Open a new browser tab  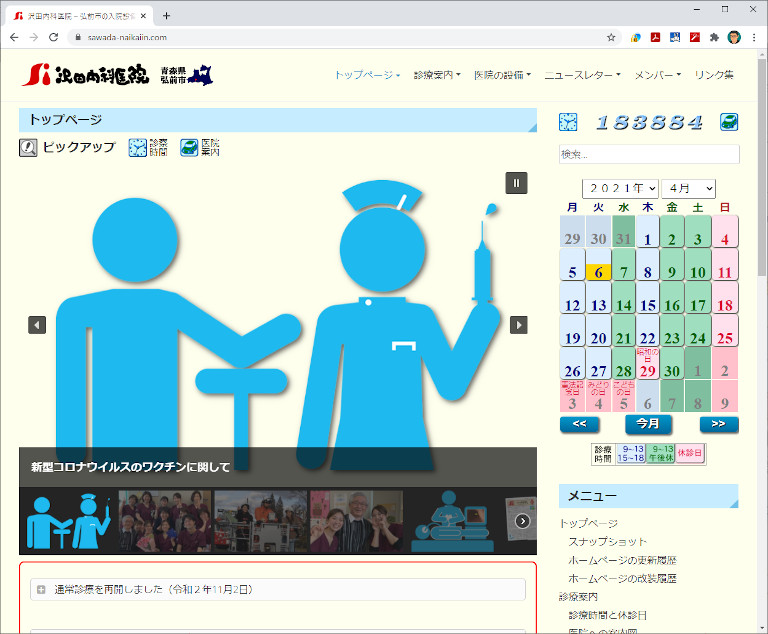pos(167,16)
